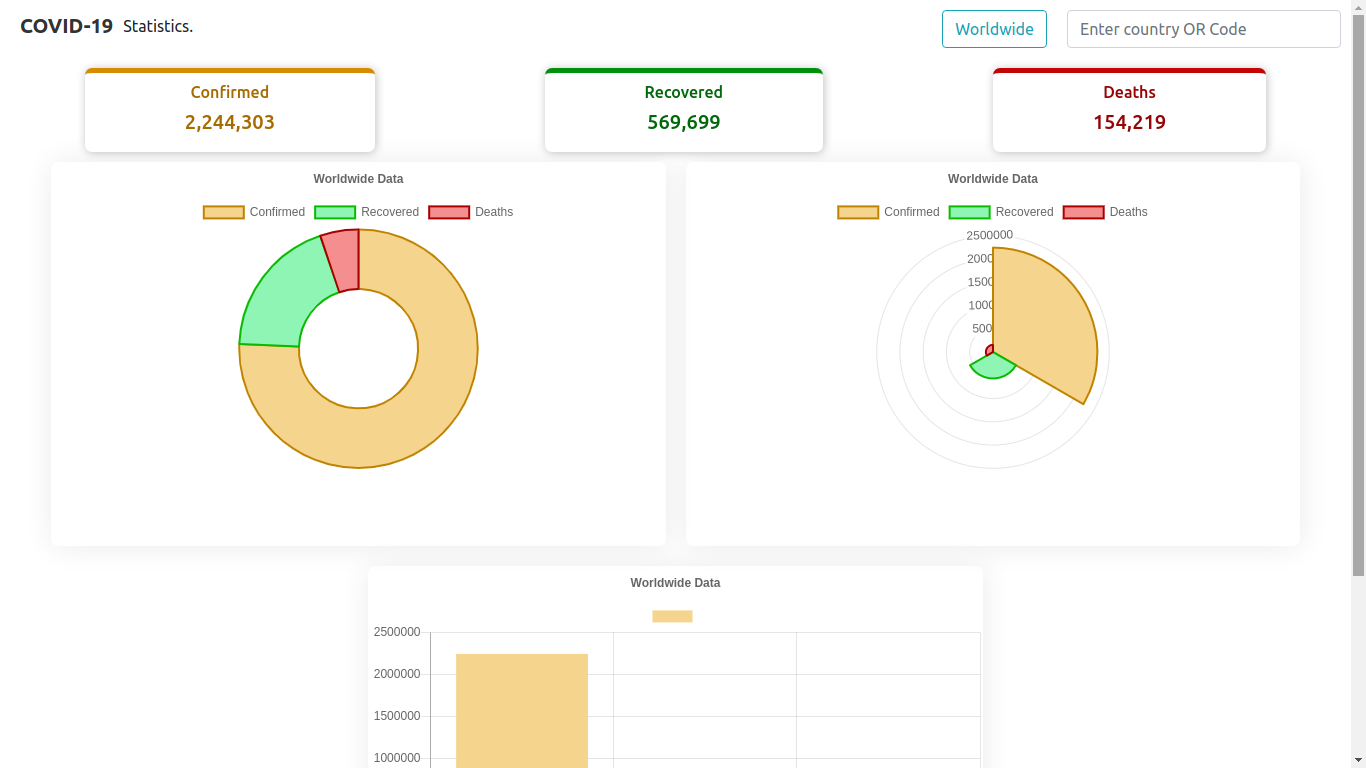This screenshot has height=768, width=1366.
Task: Toggle Recovered legend in polar area chart
Action: (1001, 212)
